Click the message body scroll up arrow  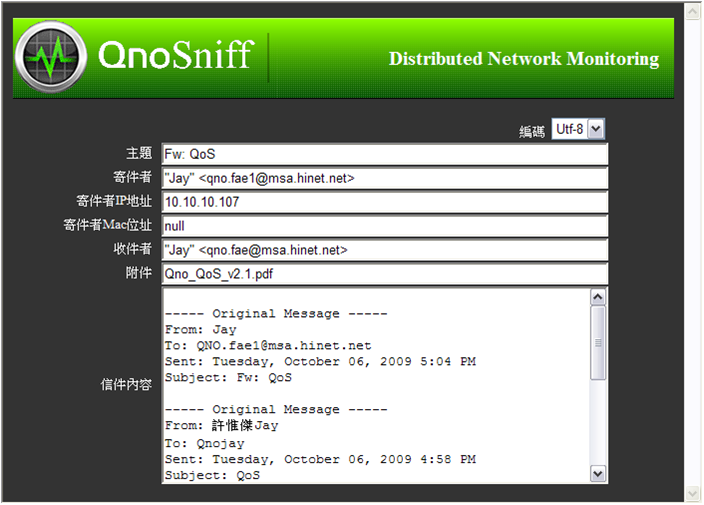pyautogui.click(x=598, y=297)
